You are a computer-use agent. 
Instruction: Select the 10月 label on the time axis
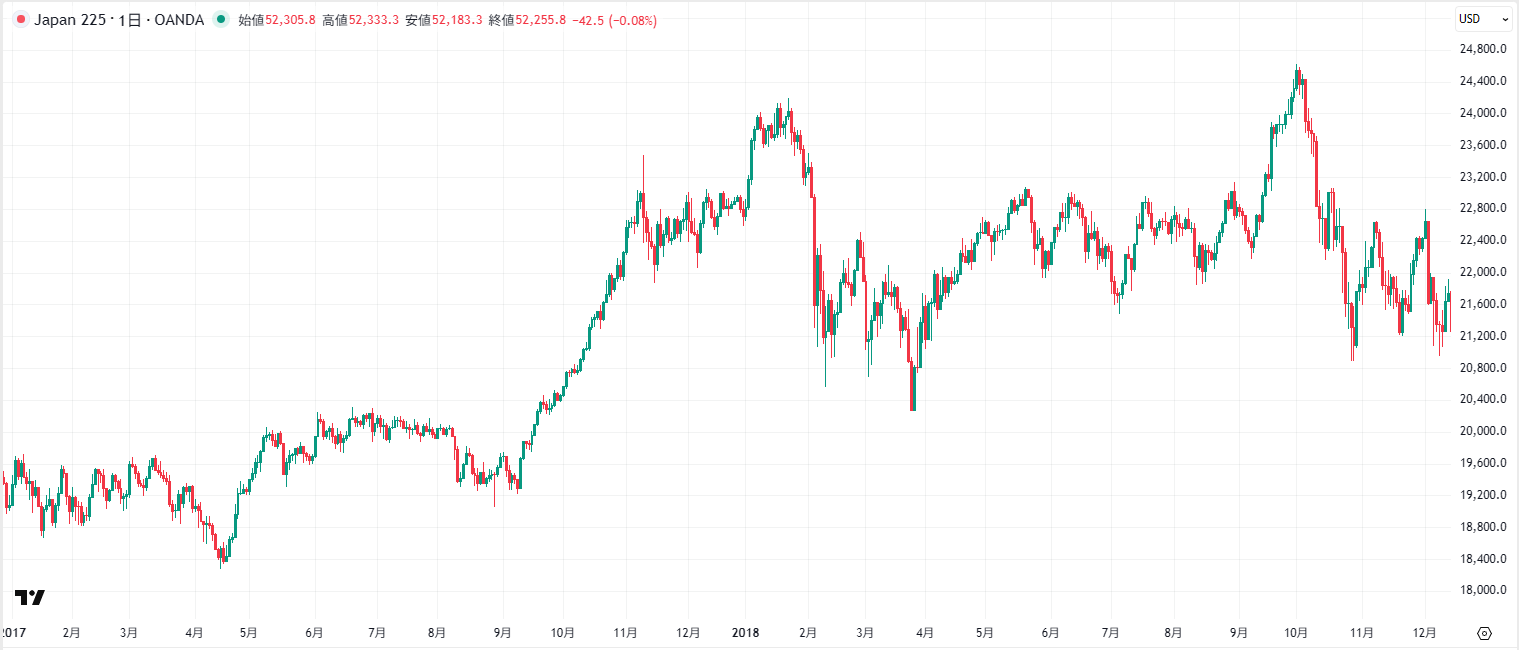1298,632
